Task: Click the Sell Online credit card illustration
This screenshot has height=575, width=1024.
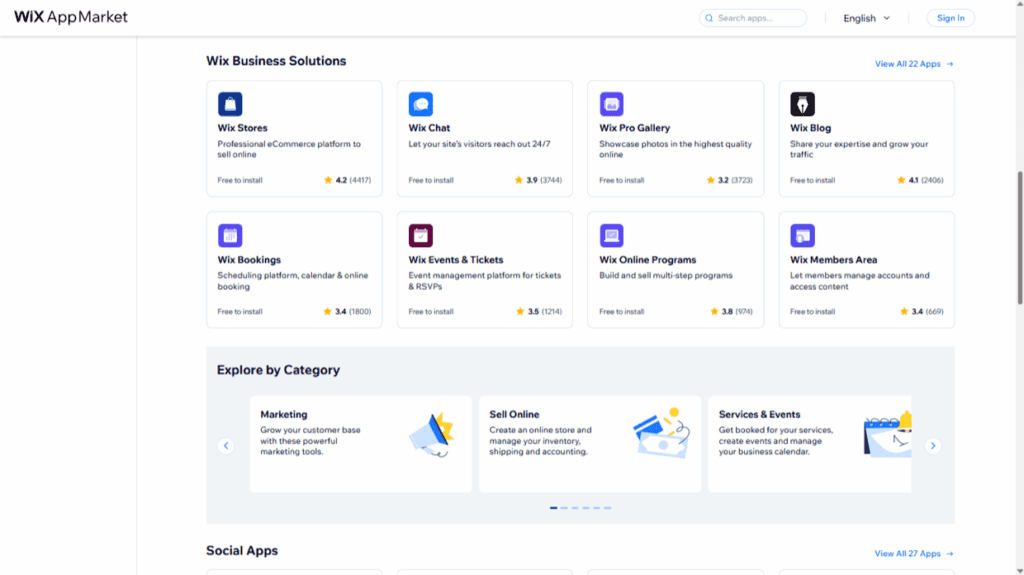Action: [x=662, y=433]
